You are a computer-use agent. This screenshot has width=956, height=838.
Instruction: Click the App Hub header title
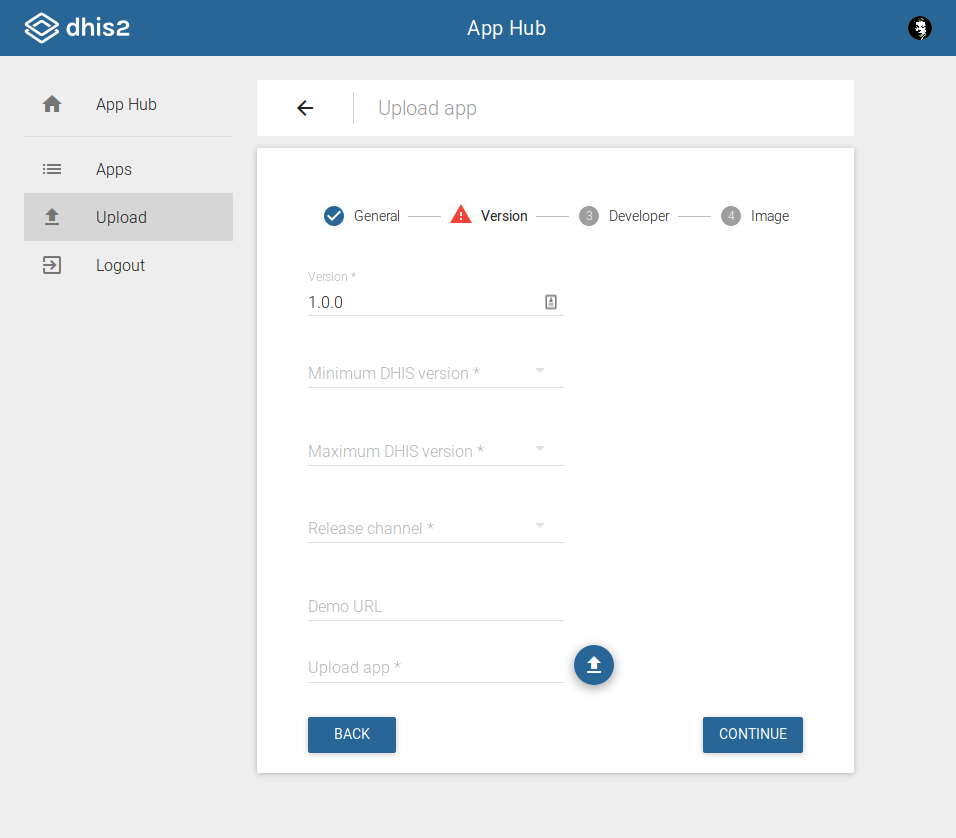point(506,28)
